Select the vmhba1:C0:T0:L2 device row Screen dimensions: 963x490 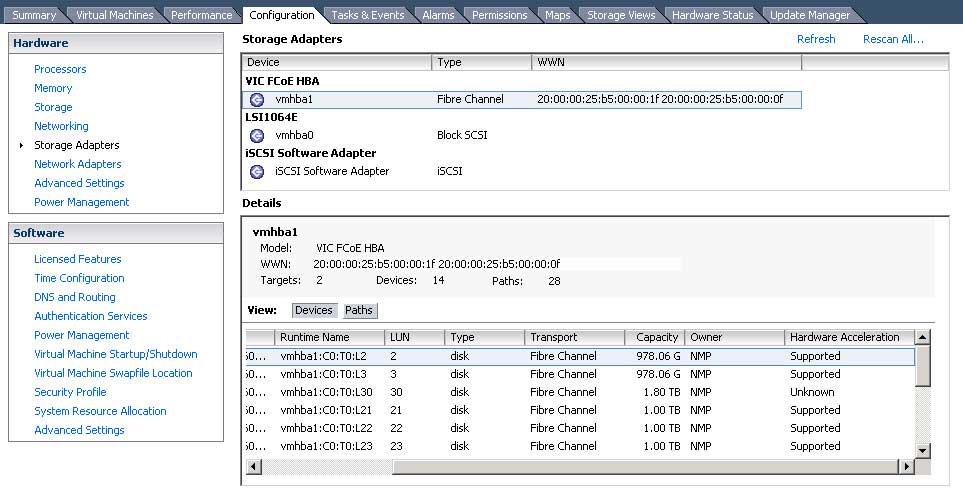point(580,357)
